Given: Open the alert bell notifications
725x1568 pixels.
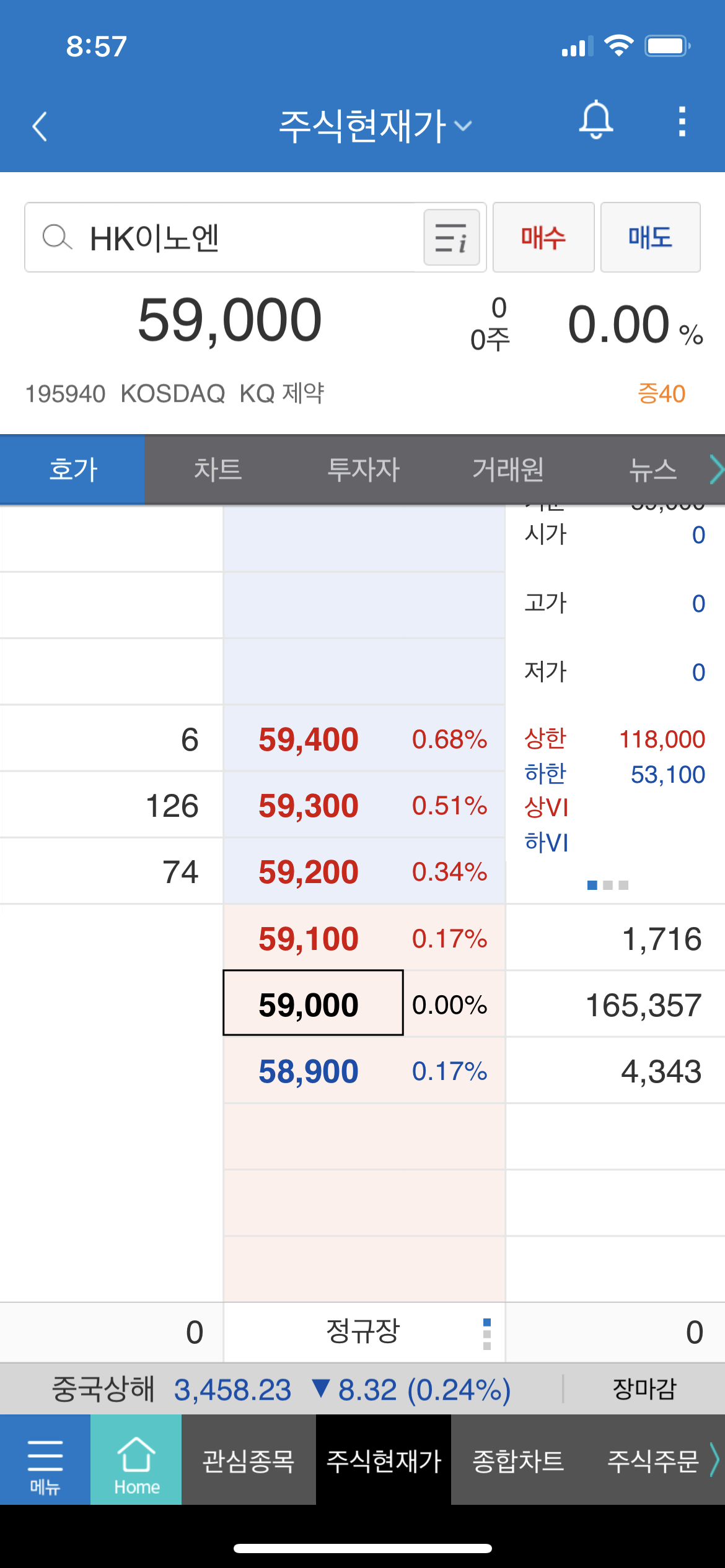Looking at the screenshot, I should coord(596,120).
